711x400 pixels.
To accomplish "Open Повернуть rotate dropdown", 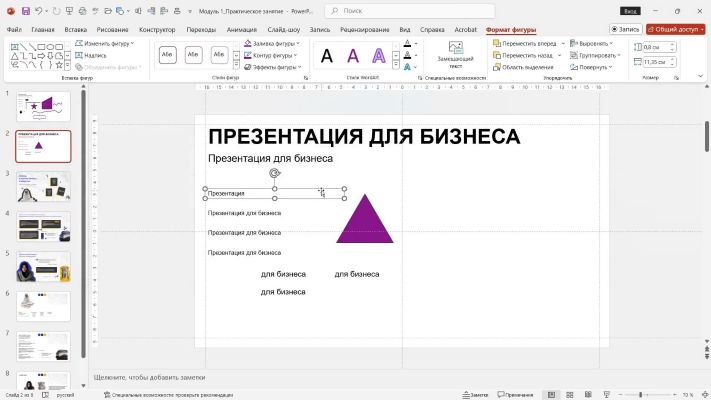I will pyautogui.click(x=591, y=67).
